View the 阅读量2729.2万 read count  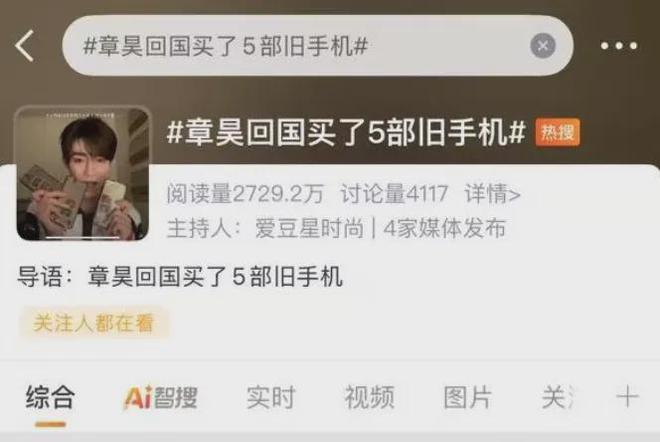pyautogui.click(x=245, y=194)
